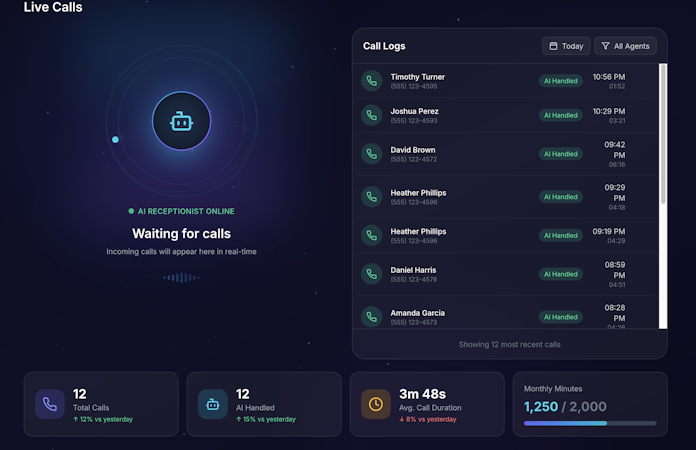The image size is (696, 450).
Task: Click the phone icon beside Daniel Harris
Action: coord(372,274)
